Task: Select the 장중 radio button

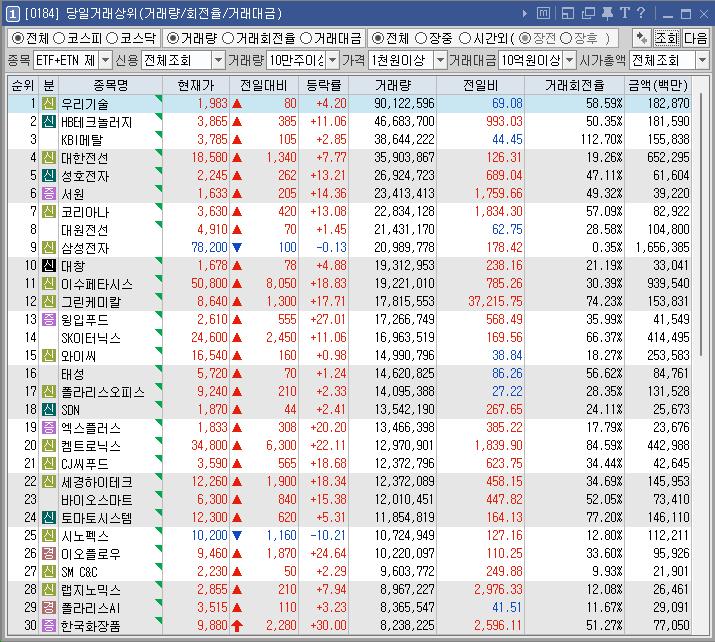Action: (421, 38)
